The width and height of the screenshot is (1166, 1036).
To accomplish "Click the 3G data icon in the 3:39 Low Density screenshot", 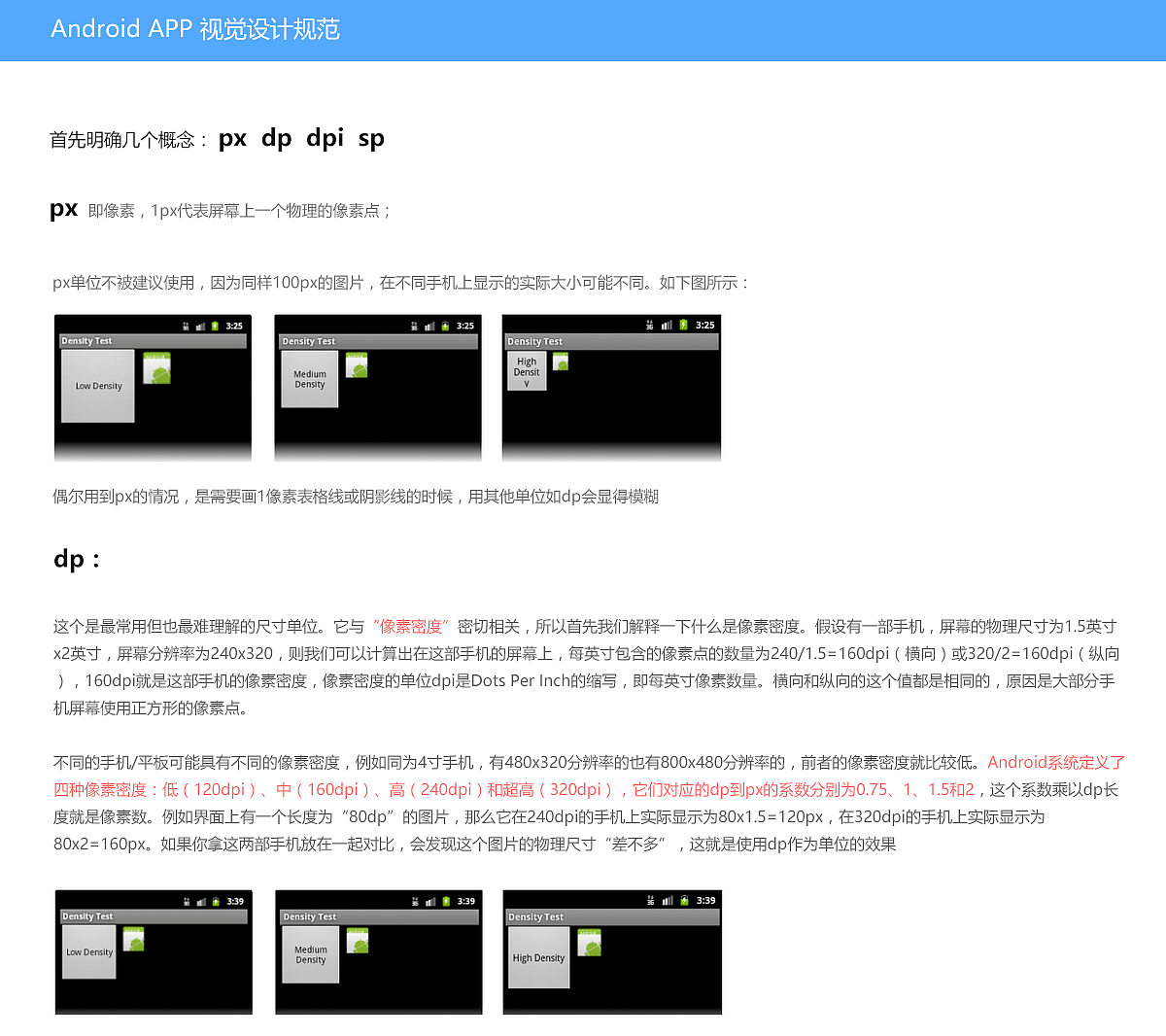I will [x=187, y=902].
